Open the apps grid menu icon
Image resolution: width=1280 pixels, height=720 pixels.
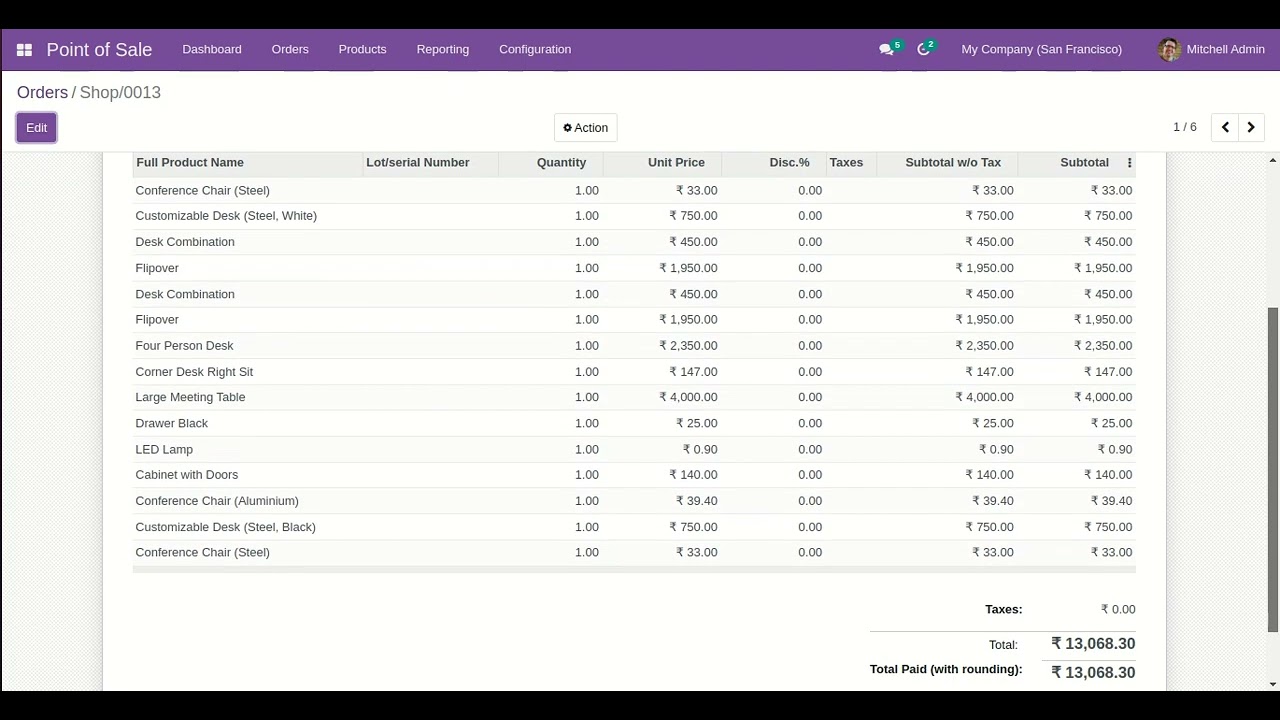(24, 49)
